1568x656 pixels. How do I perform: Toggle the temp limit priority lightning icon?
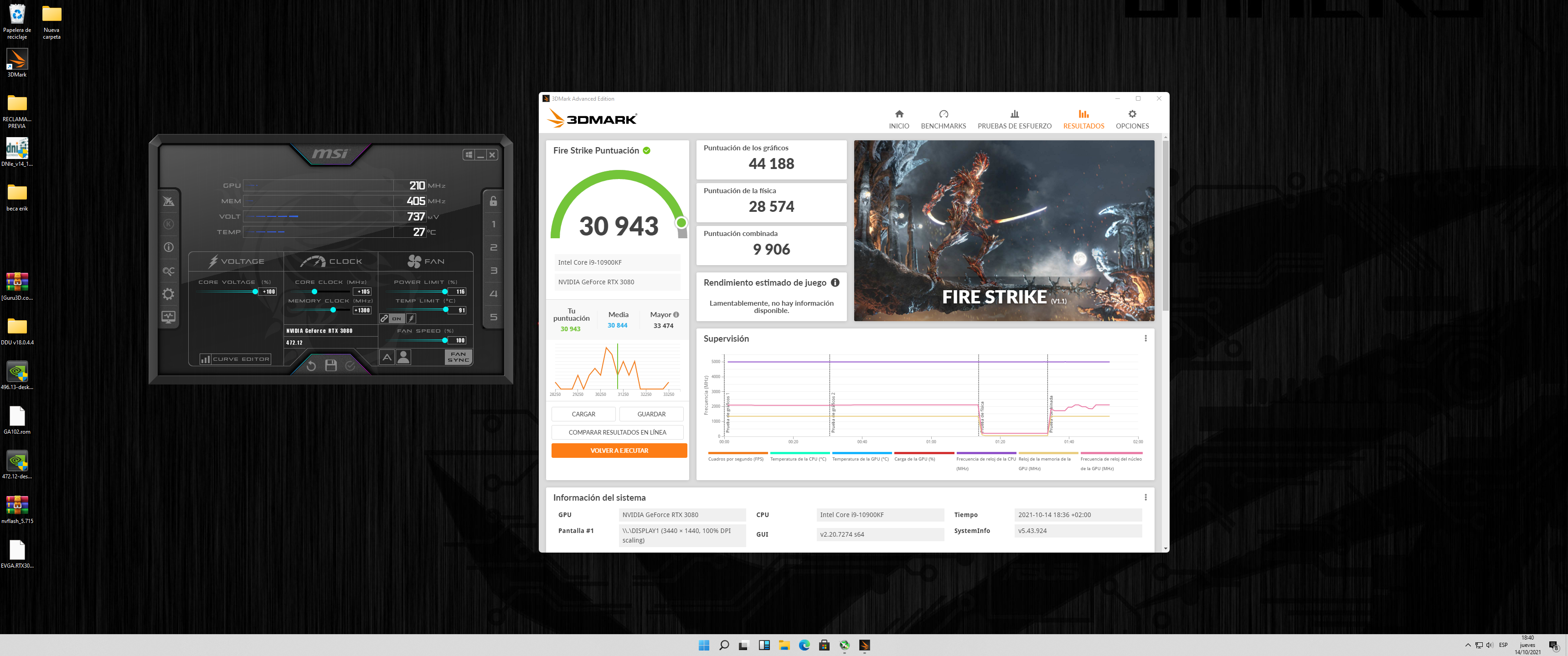pos(412,318)
